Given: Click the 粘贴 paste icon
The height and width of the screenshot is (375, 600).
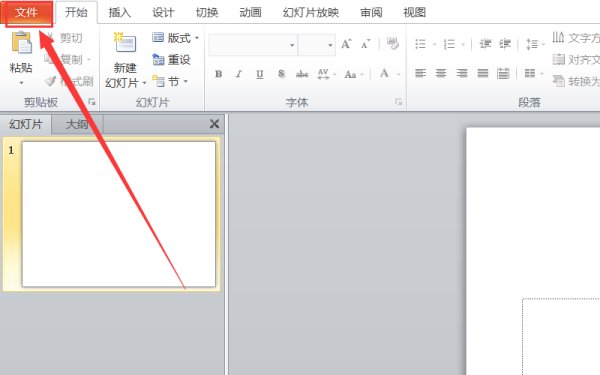Looking at the screenshot, I should pos(21,43).
